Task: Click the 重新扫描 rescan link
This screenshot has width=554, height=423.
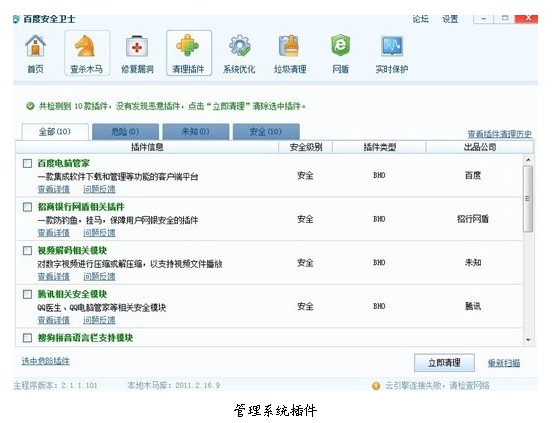Action: [x=504, y=363]
